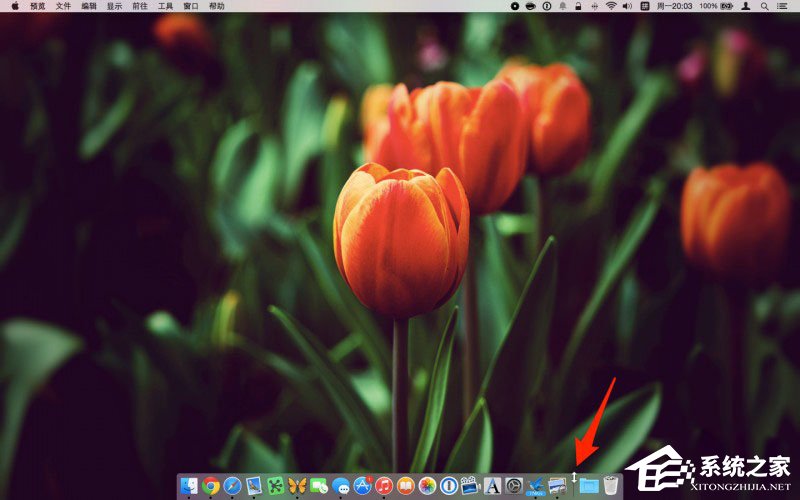800x500 pixels.
Task: Open the Apple menu
Action: 15,6
